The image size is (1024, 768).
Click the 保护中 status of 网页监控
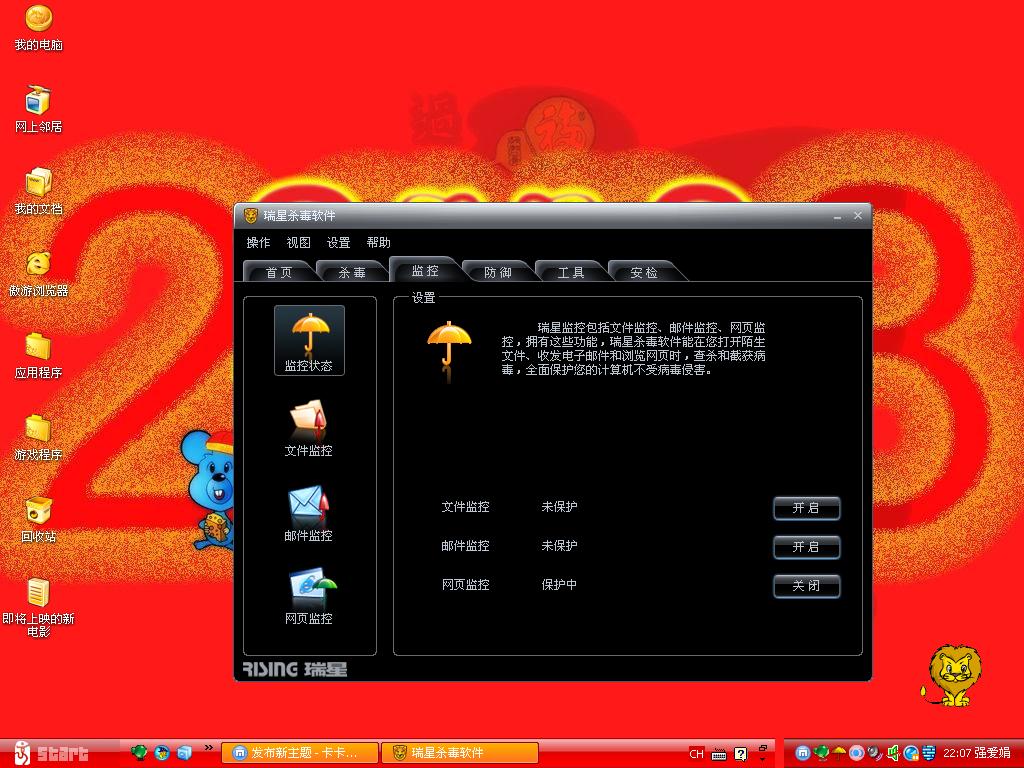click(559, 585)
